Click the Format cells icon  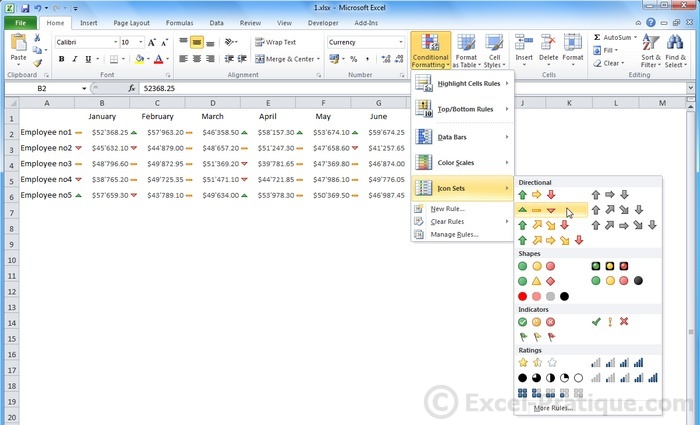click(x=573, y=42)
